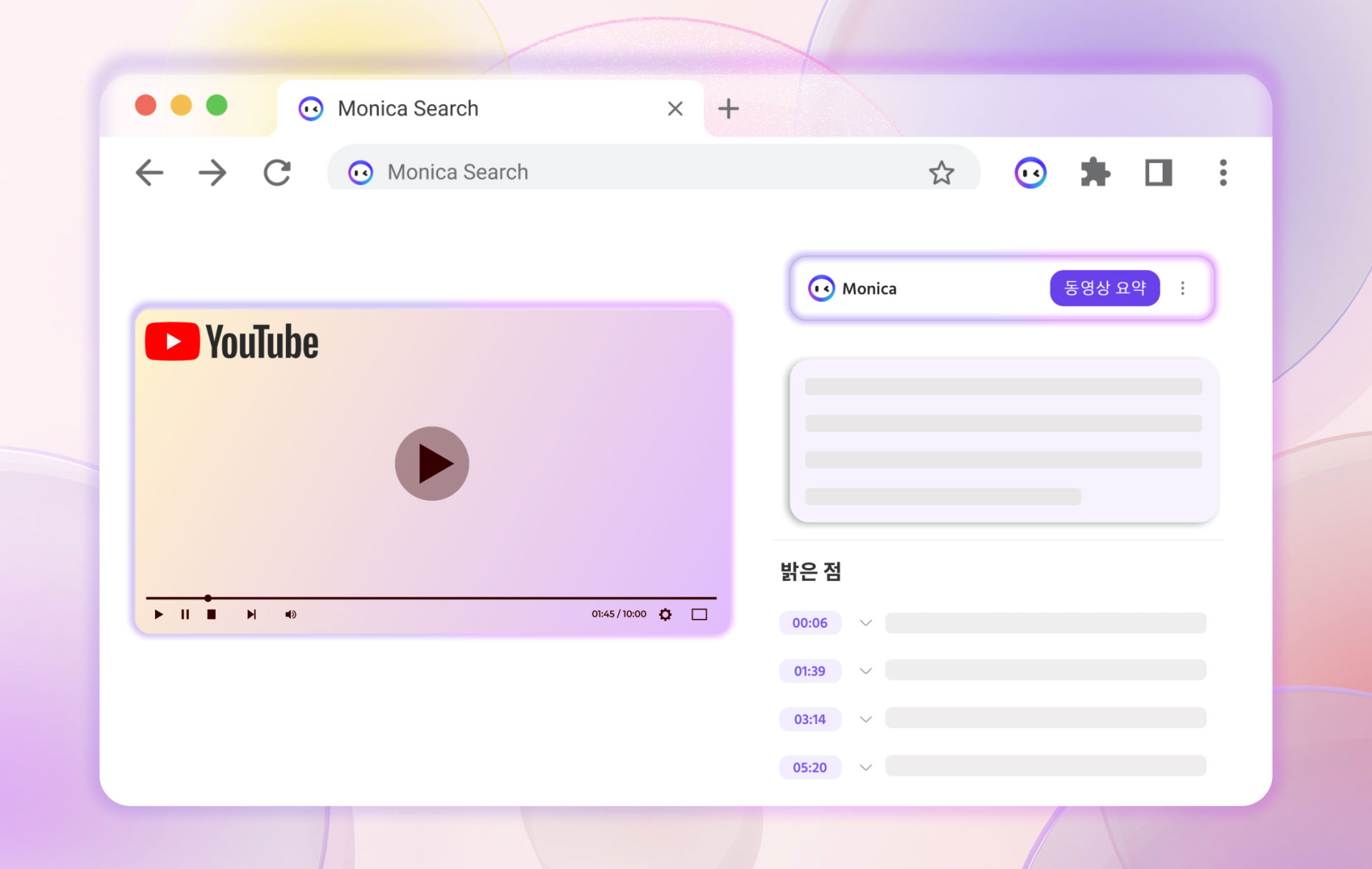
Task: Open Monica panel three-dot menu
Action: [1183, 288]
